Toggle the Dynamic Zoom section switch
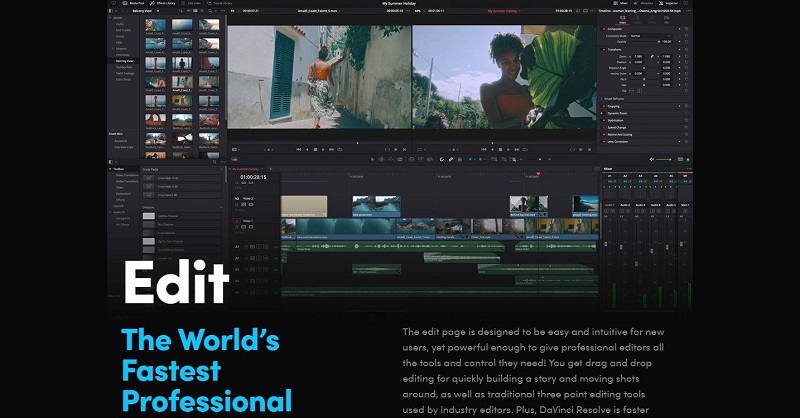This screenshot has height=418, width=800. tap(604, 113)
